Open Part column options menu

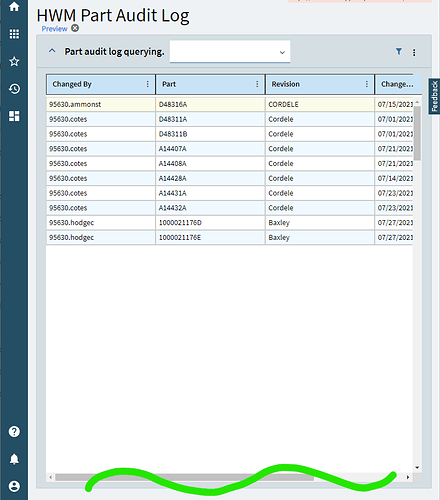257,84
